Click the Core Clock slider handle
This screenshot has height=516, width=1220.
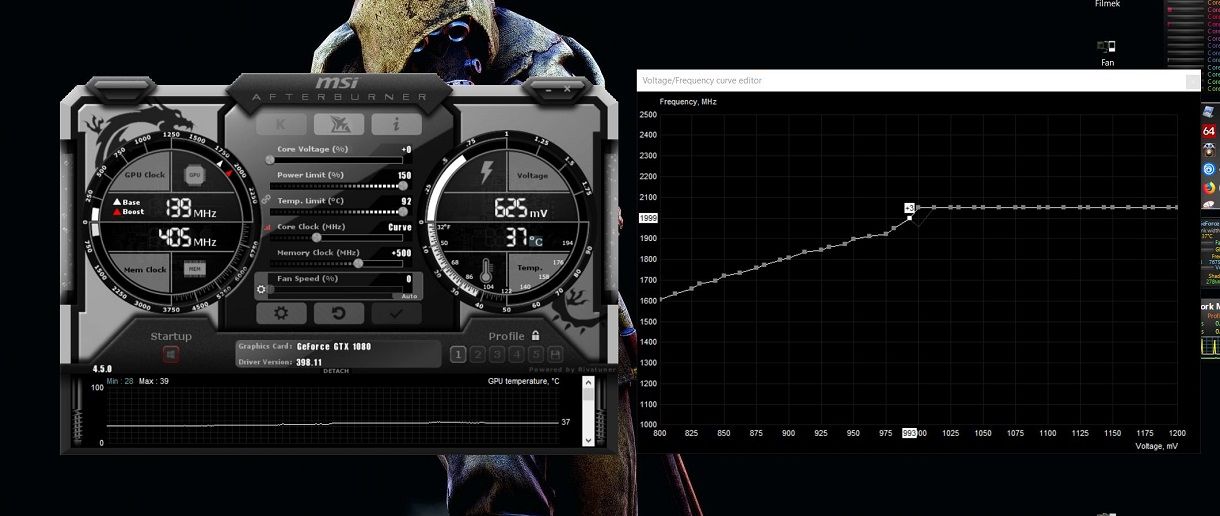point(316,237)
